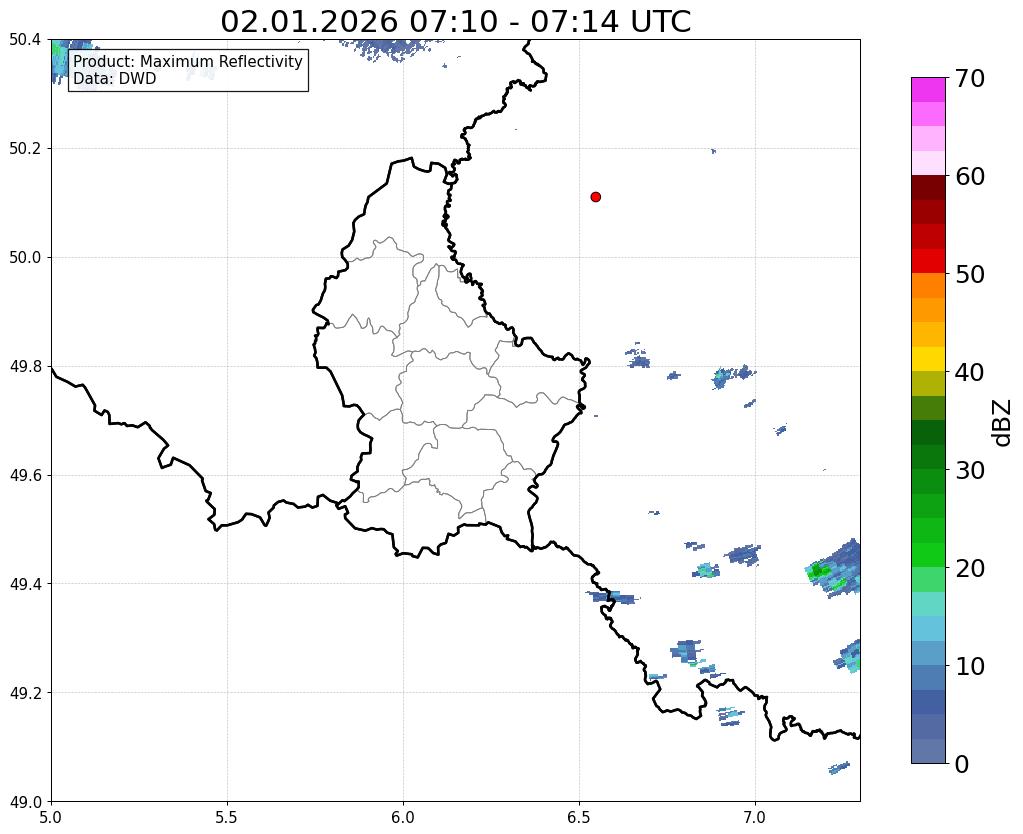Click the latitude tick label "50.0"
The image size is (1023, 834).
(25, 258)
